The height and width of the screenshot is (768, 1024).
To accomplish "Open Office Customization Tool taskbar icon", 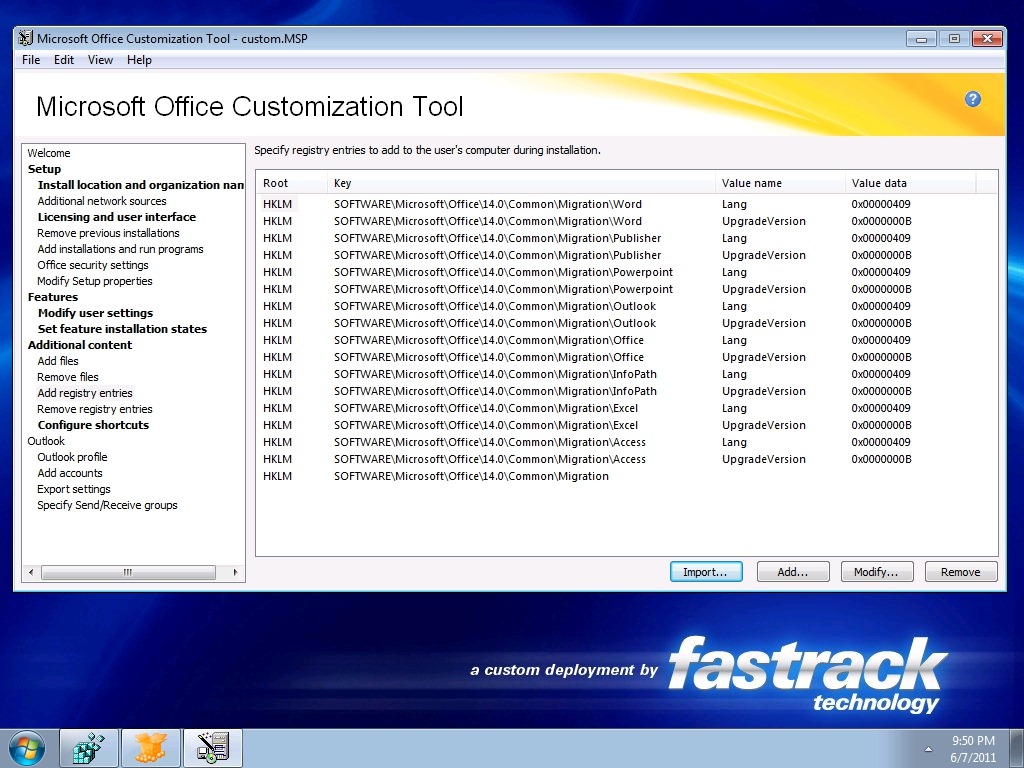I will pyautogui.click(x=213, y=748).
